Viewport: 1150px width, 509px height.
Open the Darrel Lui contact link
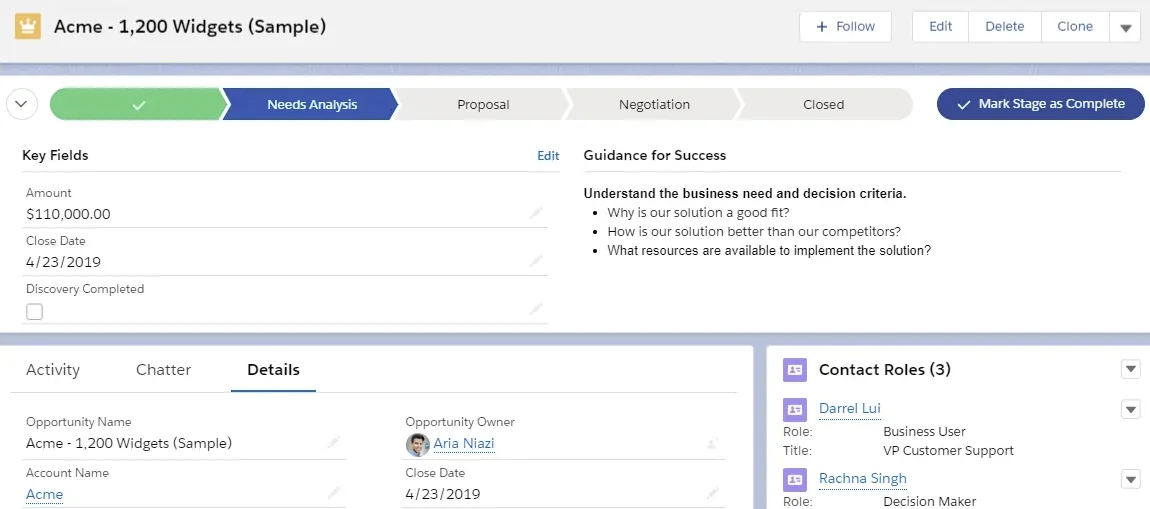[x=850, y=409]
